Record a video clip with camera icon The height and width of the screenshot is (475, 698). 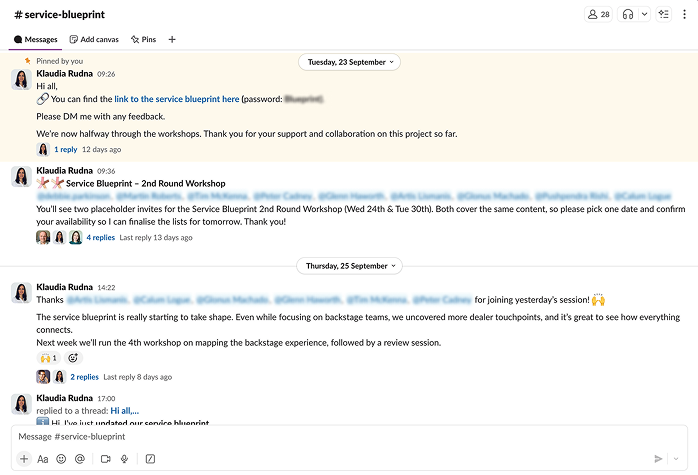105,459
